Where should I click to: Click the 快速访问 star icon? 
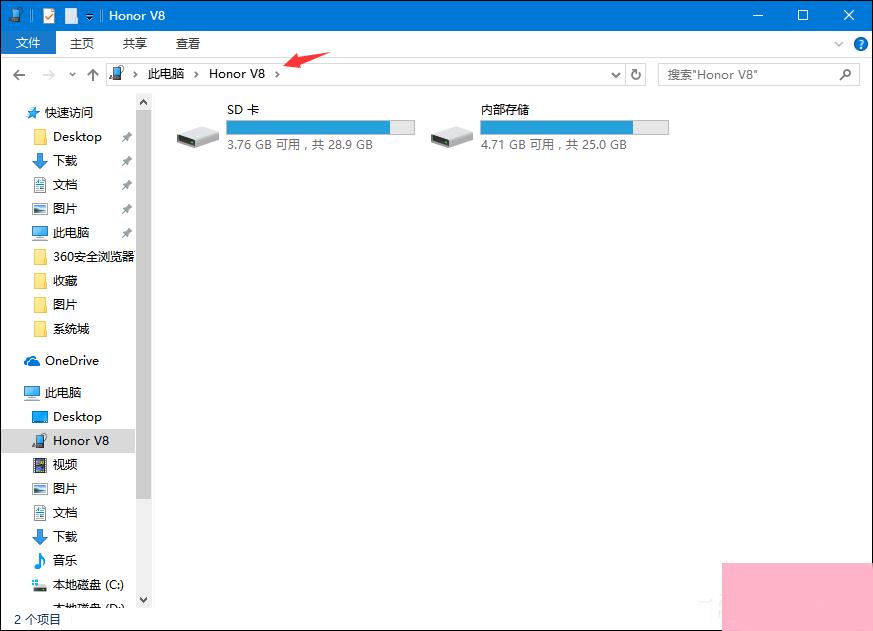pos(33,113)
